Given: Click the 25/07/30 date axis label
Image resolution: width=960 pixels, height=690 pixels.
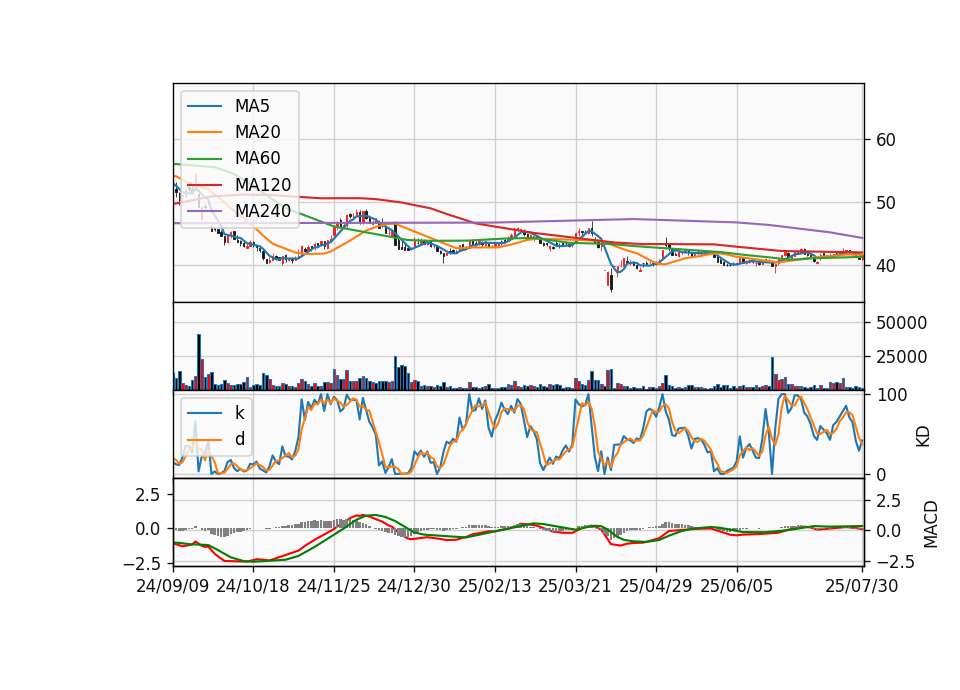Looking at the screenshot, I should (862, 586).
